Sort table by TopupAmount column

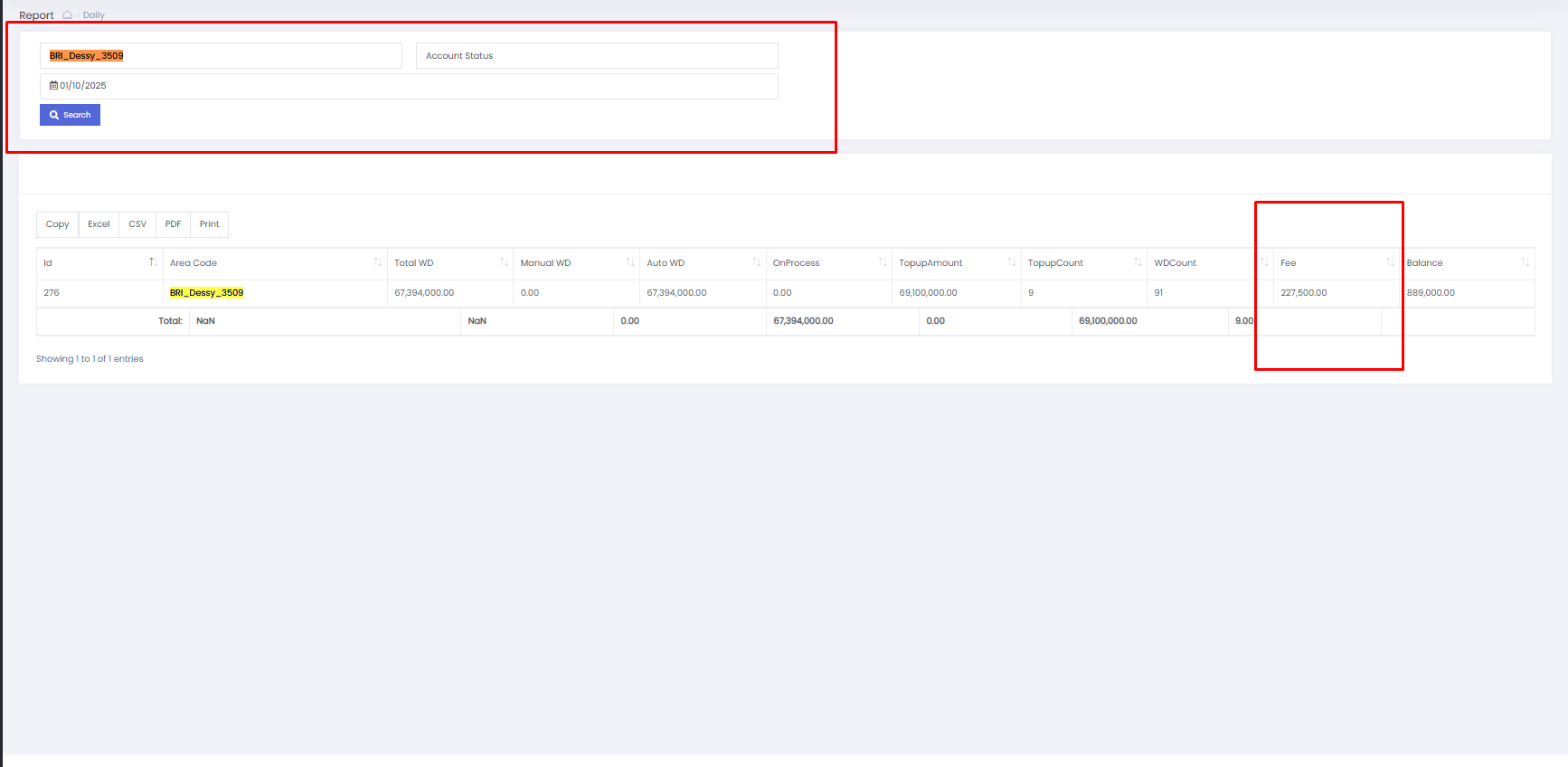click(957, 263)
